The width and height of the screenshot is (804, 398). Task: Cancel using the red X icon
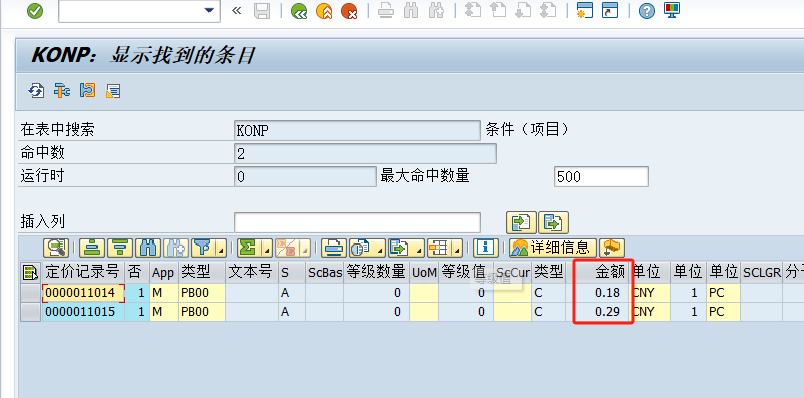[x=349, y=11]
